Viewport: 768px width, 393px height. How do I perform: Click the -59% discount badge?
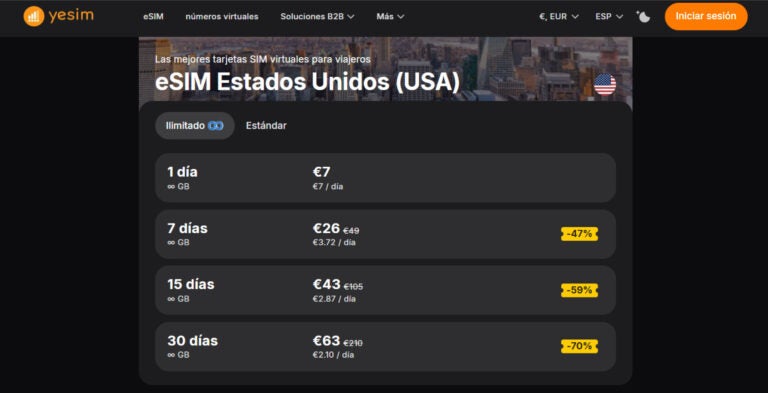[579, 290]
